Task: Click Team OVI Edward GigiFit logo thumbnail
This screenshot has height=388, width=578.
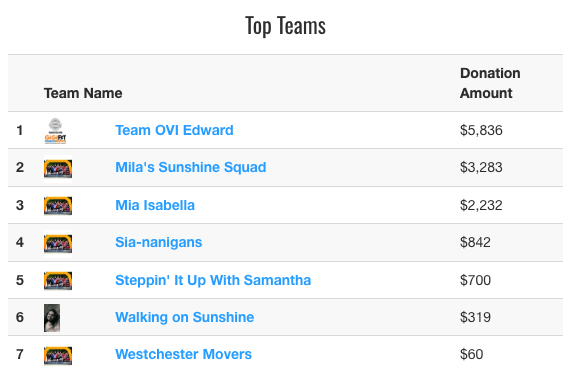Action: [x=55, y=131]
